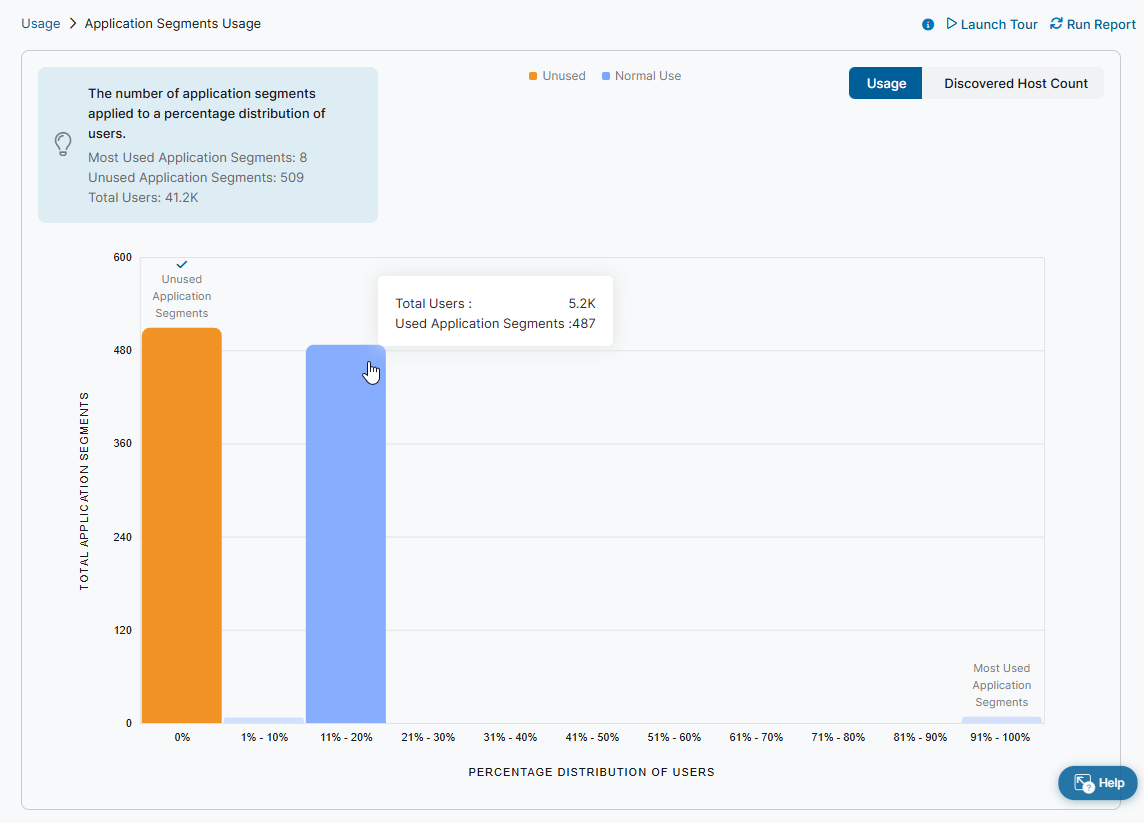1144x823 pixels.
Task: Select the Usage tab
Action: coord(886,84)
